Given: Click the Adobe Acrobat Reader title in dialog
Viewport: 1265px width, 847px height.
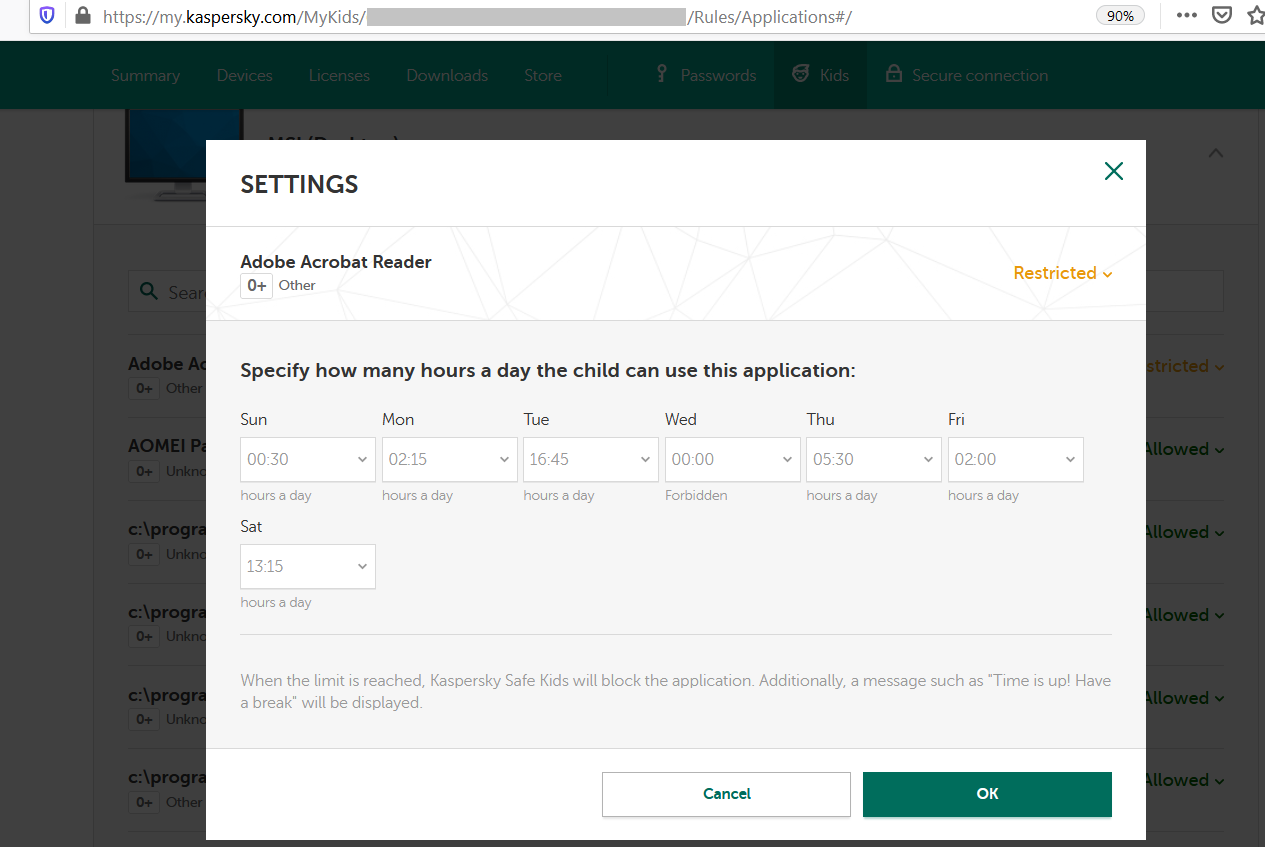Looking at the screenshot, I should (336, 262).
